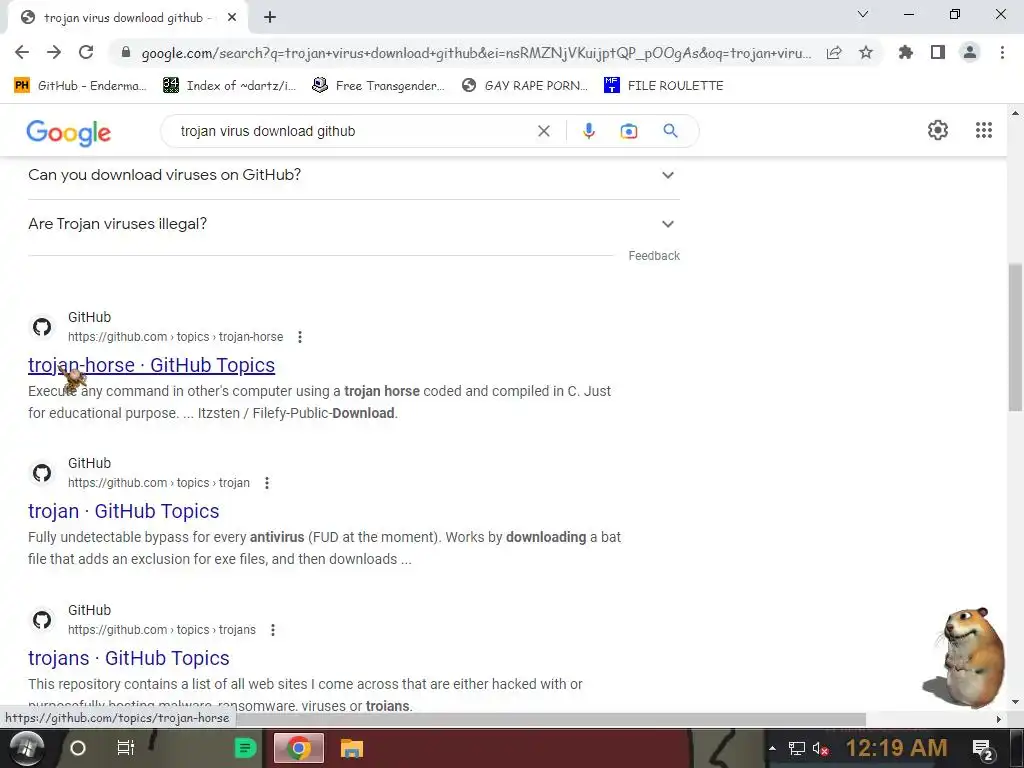The image size is (1024, 768).
Task: Share this page from the address bar
Action: click(x=834, y=53)
